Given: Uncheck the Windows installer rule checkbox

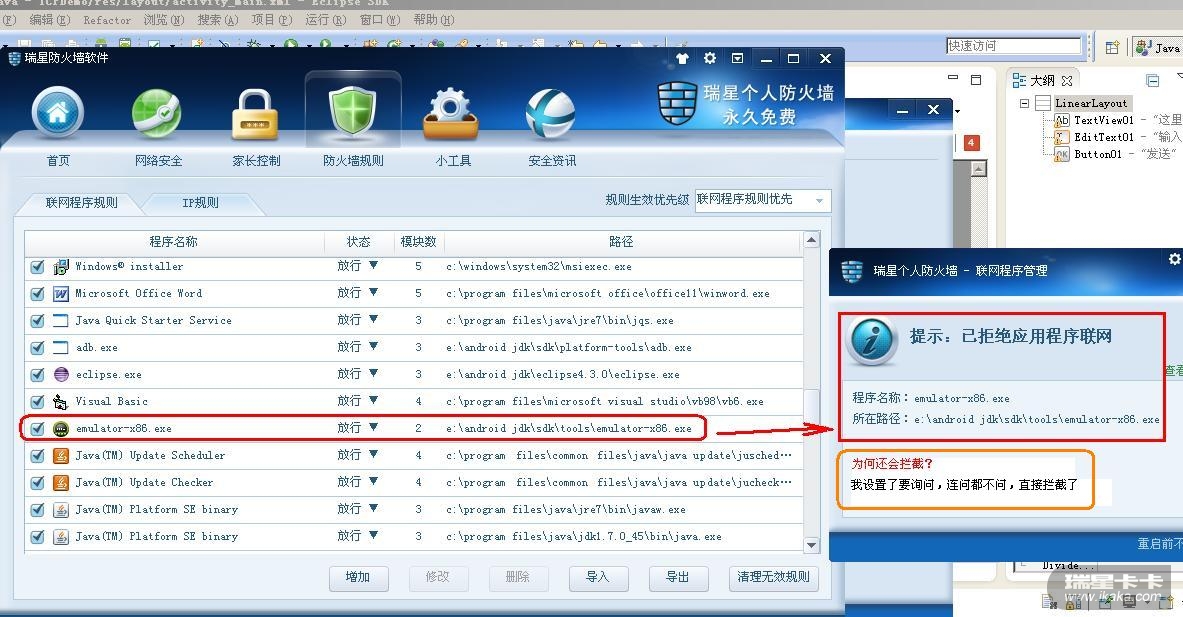Looking at the screenshot, I should 37,267.
